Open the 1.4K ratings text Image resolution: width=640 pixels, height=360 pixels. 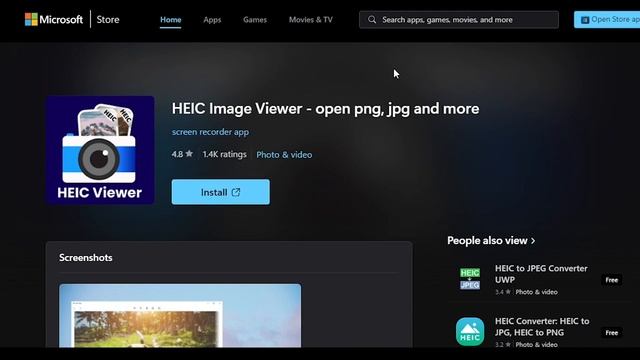[x=224, y=154]
